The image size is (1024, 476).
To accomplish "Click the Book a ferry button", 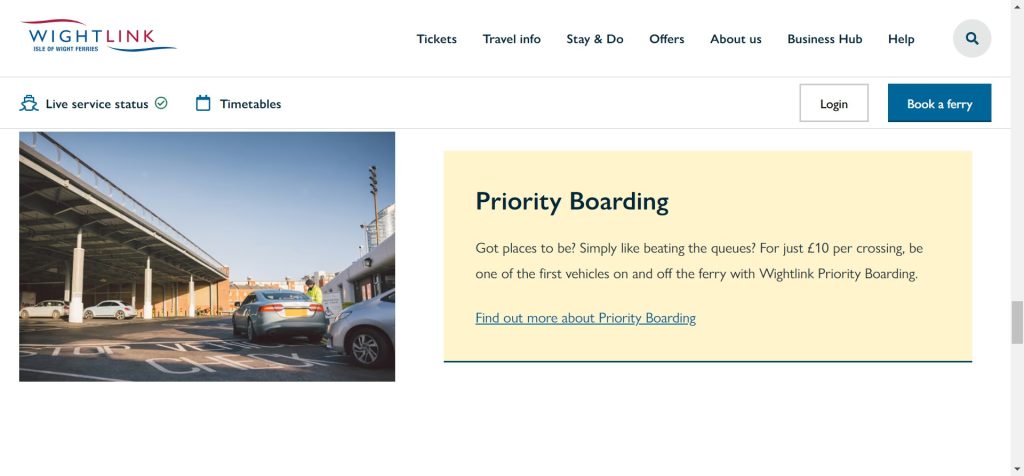I will tap(939, 103).
